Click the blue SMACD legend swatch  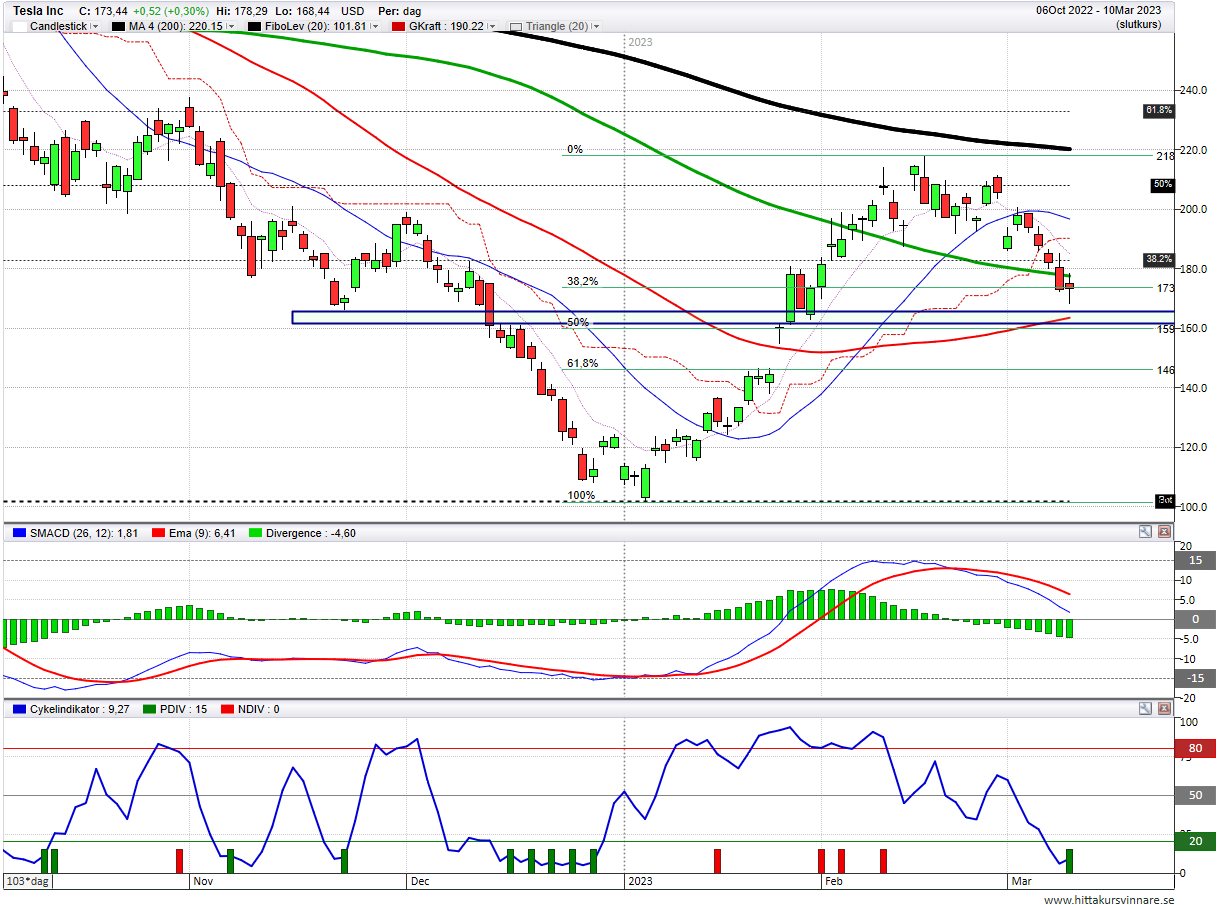(19, 533)
